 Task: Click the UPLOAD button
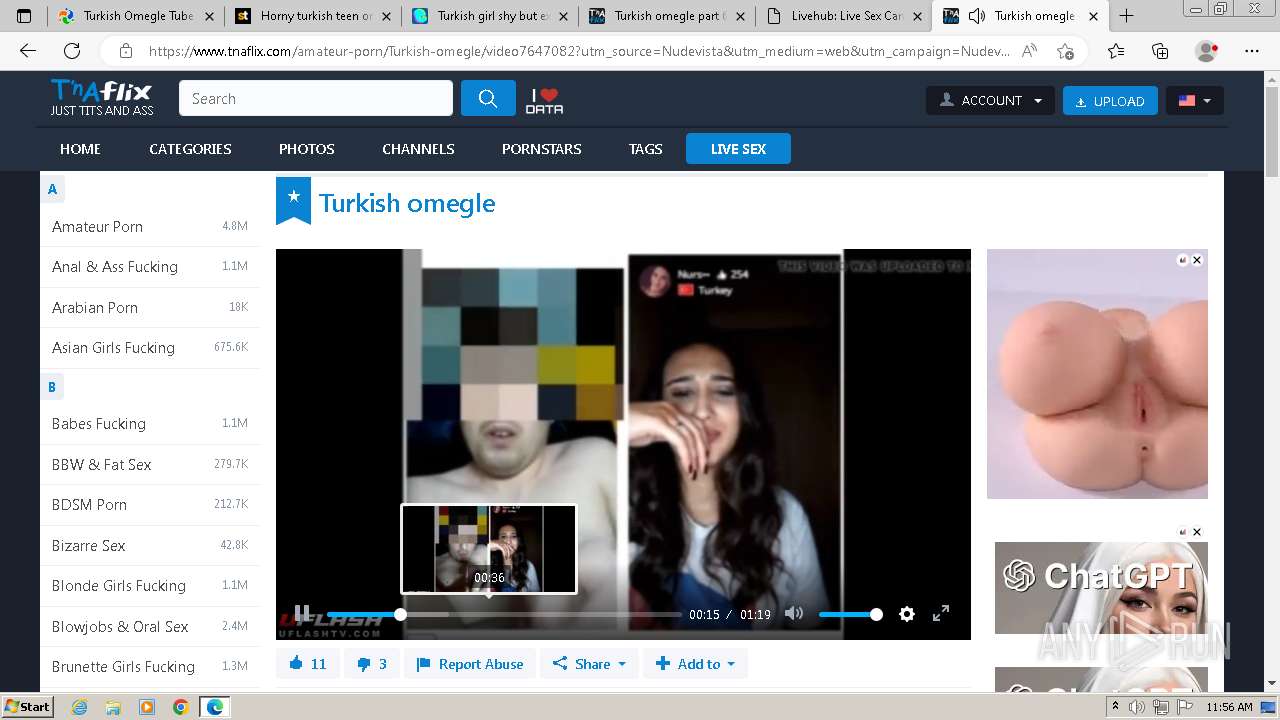click(x=1110, y=100)
